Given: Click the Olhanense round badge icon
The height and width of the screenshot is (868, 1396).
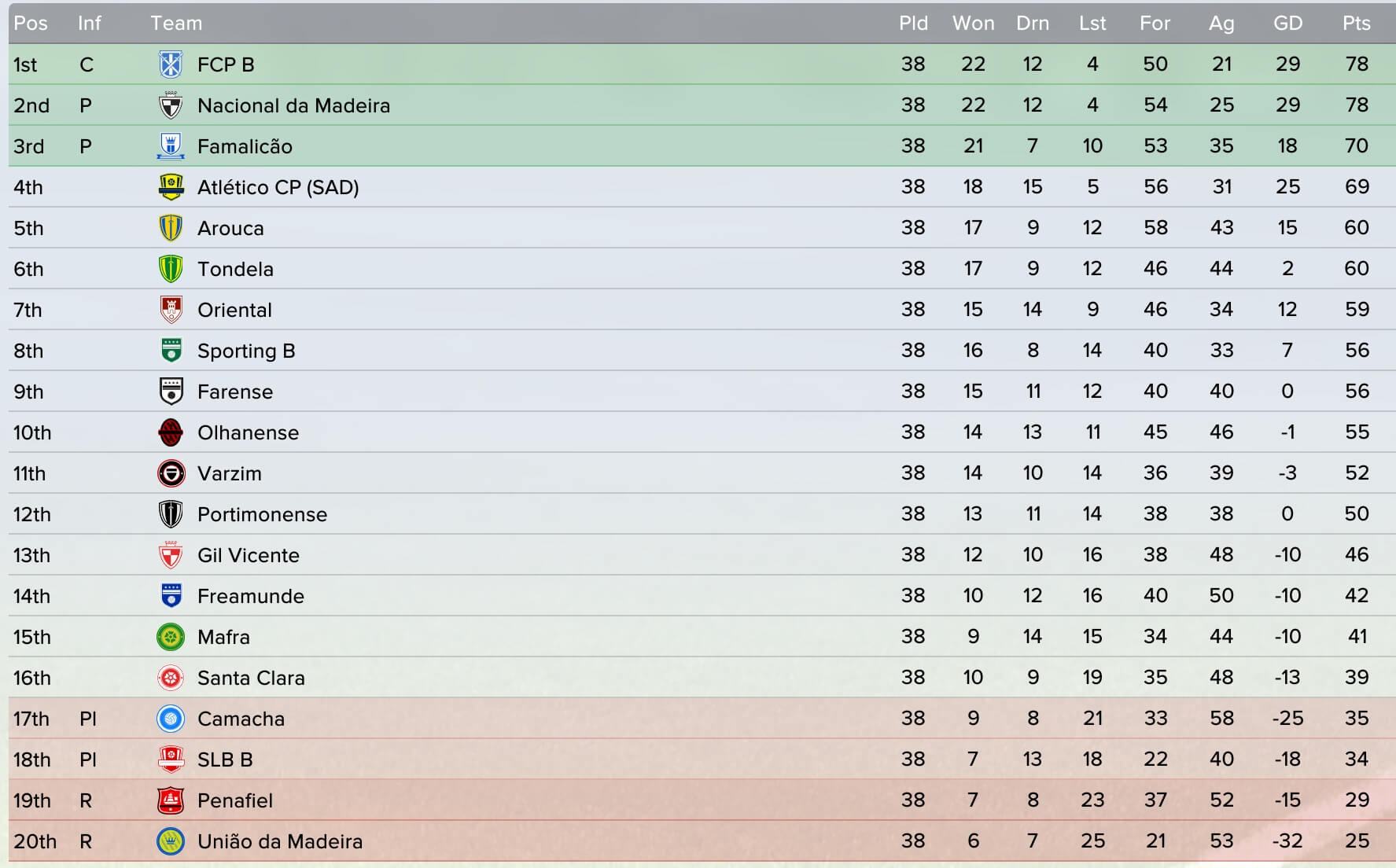Looking at the screenshot, I should point(171,432).
